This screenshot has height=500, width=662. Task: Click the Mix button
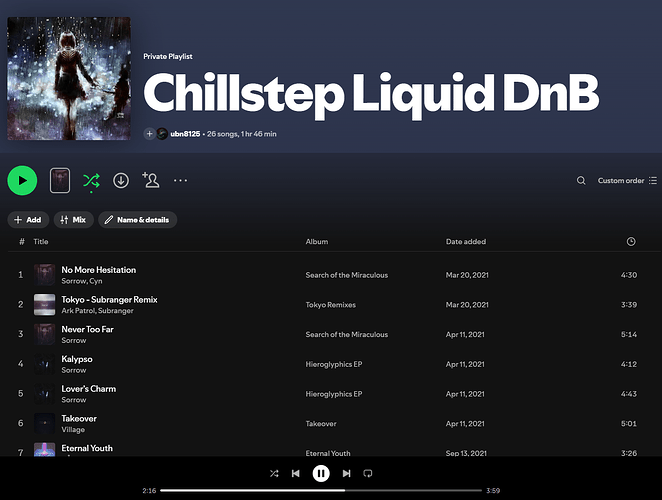coord(73,220)
